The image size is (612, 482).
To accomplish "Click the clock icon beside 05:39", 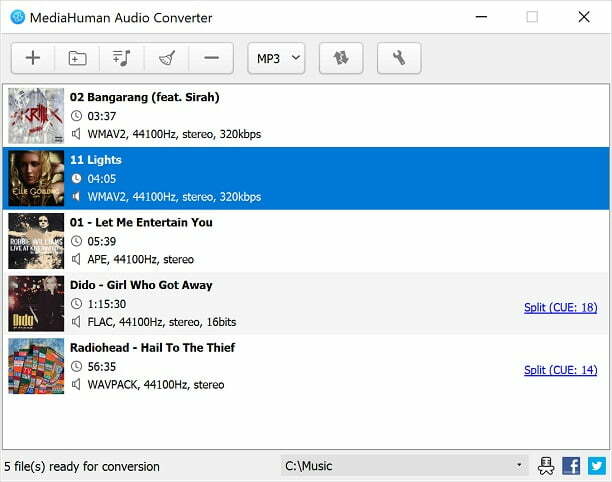I will tap(76, 241).
